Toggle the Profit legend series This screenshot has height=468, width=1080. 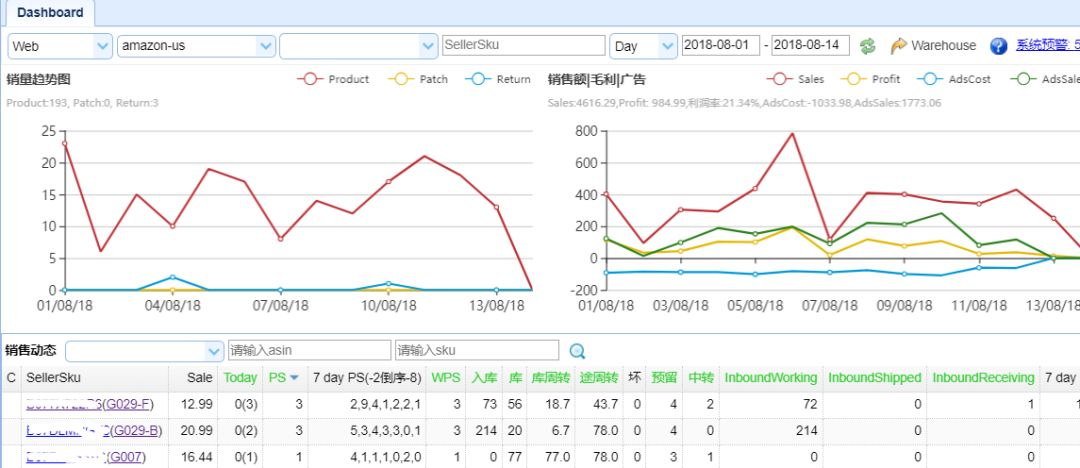tap(871, 79)
